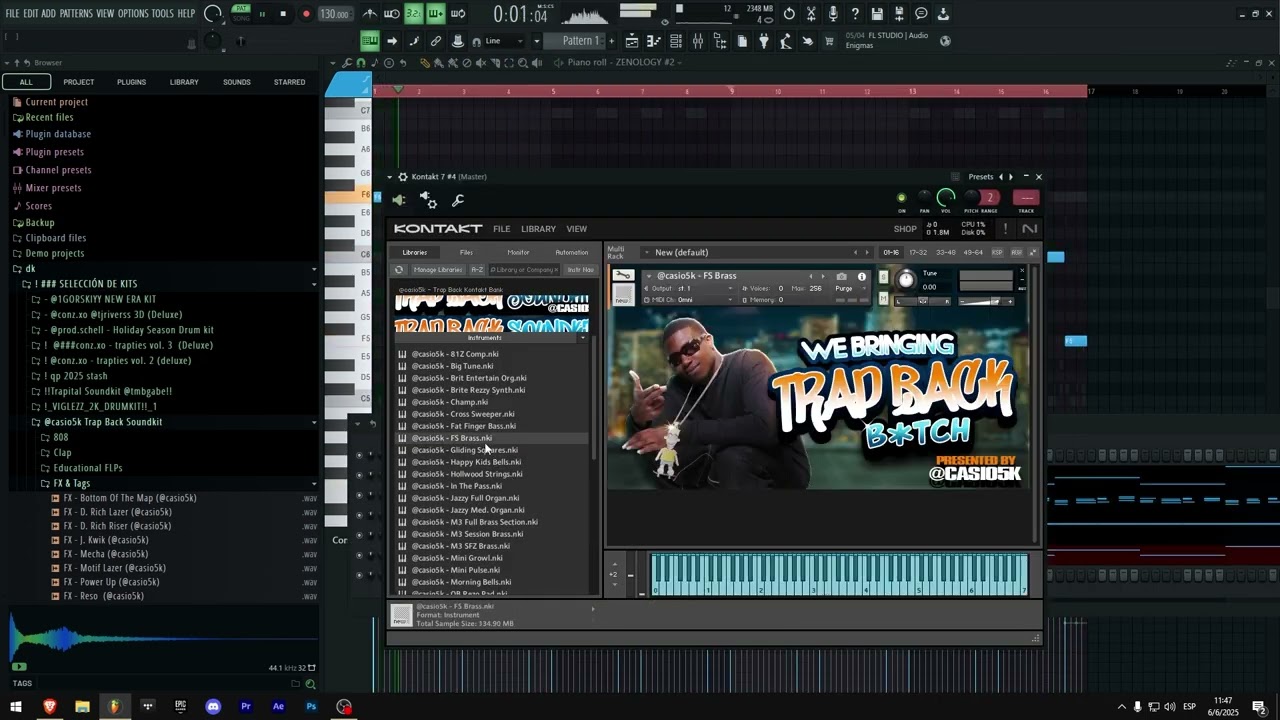
Task: Open the instrument wrench edit icon
Action: (x=623, y=275)
